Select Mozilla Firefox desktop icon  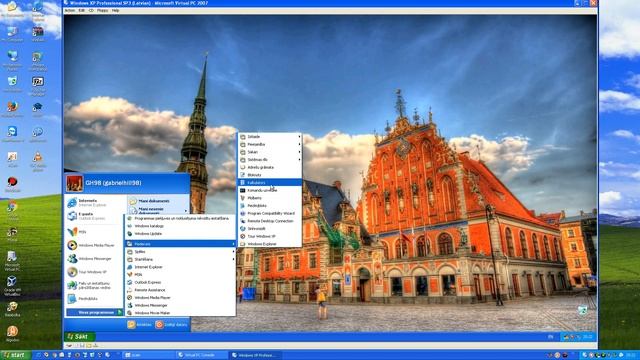click(12, 109)
